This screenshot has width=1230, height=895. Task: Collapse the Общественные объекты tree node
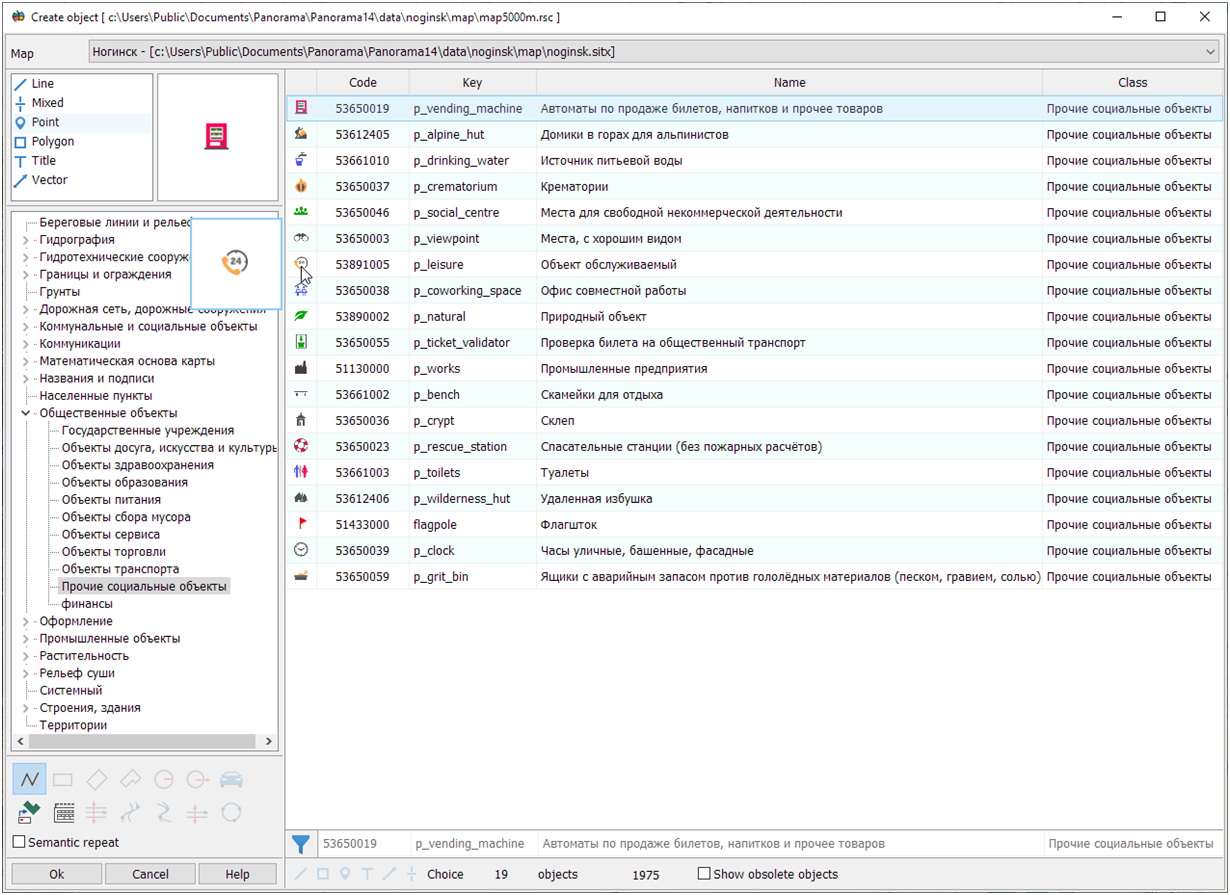pos(25,413)
